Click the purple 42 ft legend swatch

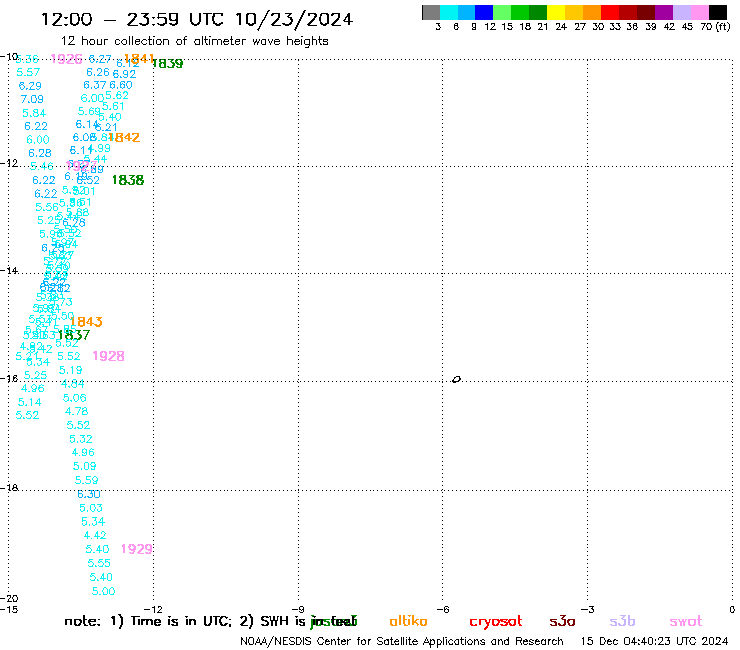664,12
